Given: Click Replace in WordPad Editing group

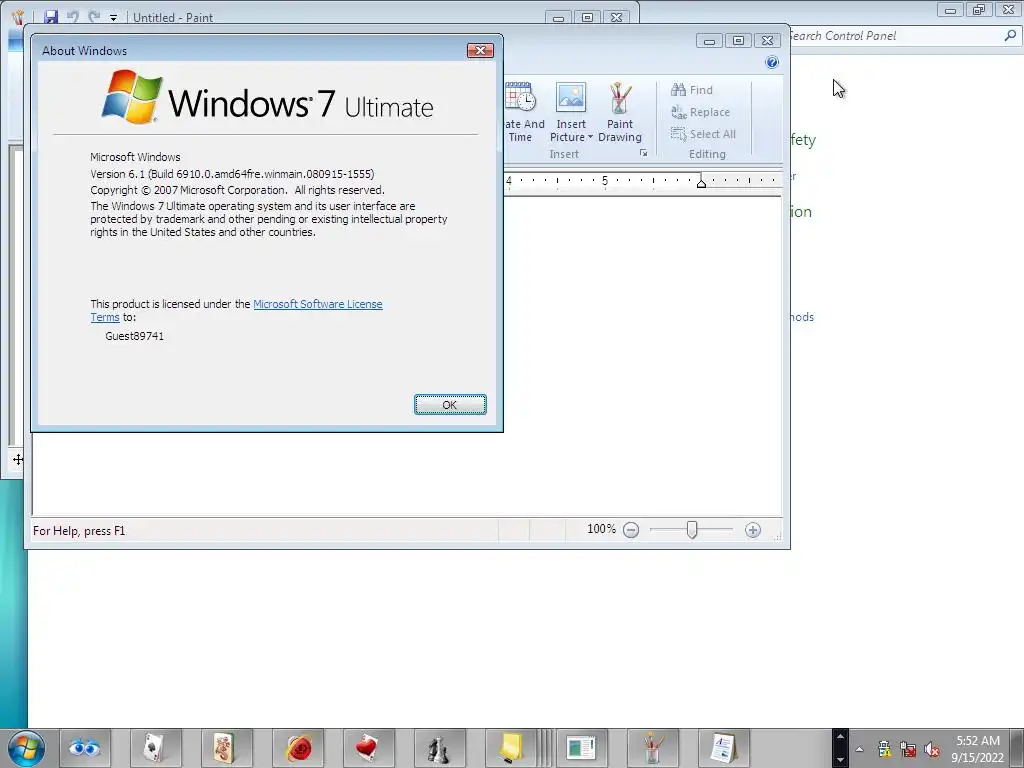Looking at the screenshot, I should [x=700, y=112].
